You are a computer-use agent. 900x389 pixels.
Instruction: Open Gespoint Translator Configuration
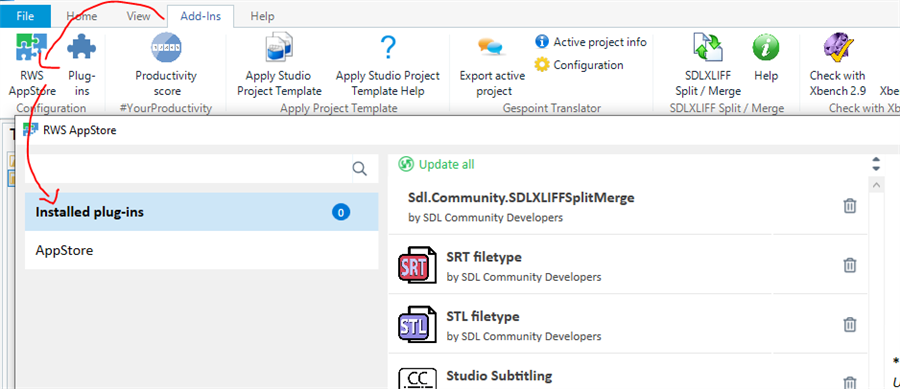point(579,65)
